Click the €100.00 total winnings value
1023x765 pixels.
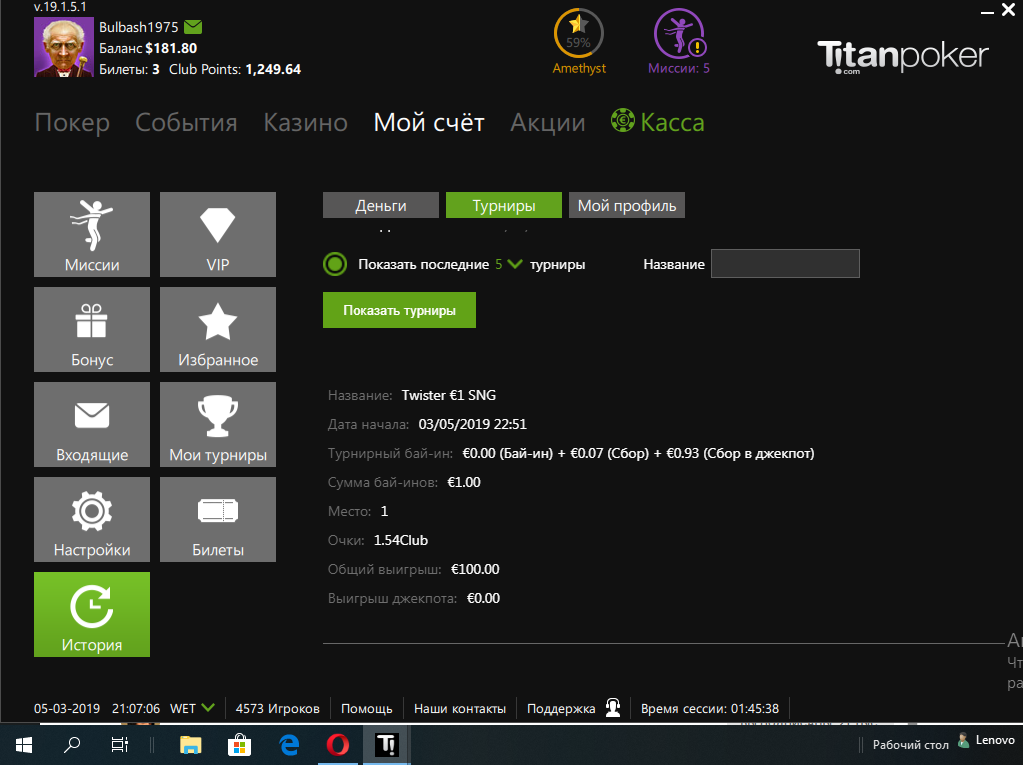476,569
